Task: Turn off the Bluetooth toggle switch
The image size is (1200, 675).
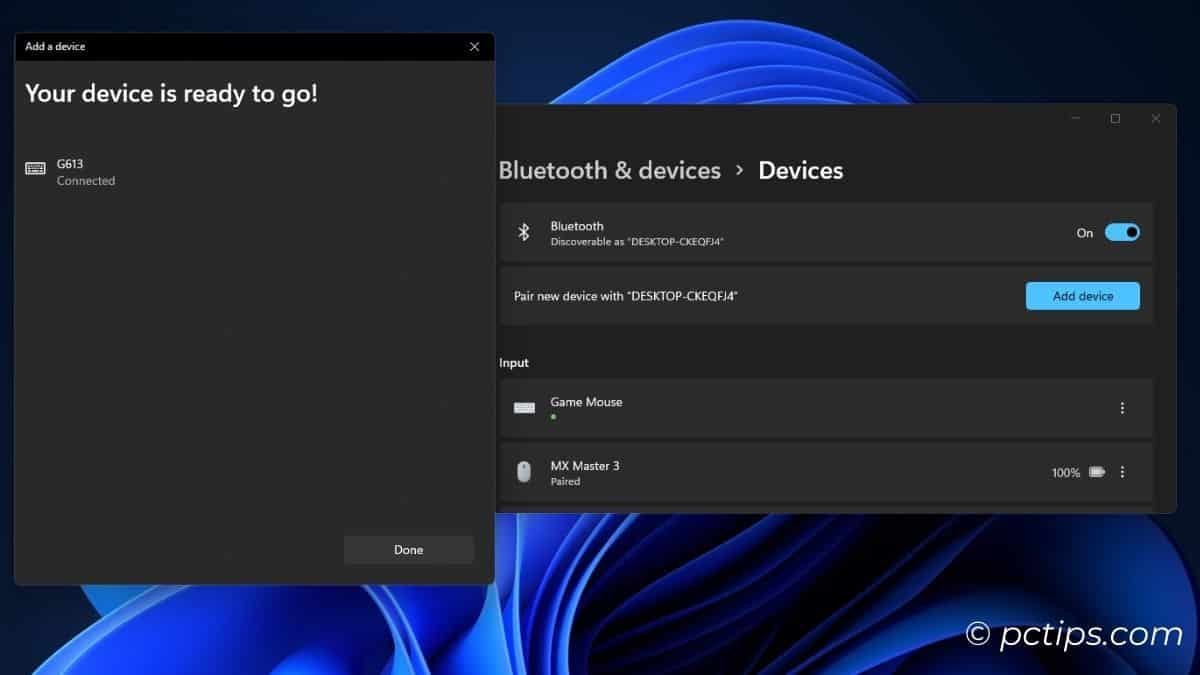Action: (x=1122, y=232)
